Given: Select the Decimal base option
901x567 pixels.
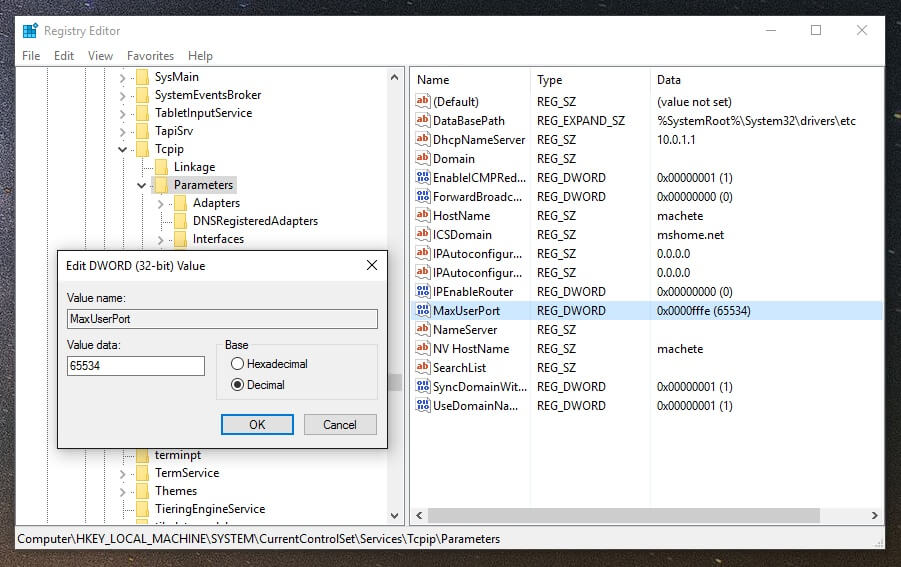Looking at the screenshot, I should pyautogui.click(x=237, y=385).
